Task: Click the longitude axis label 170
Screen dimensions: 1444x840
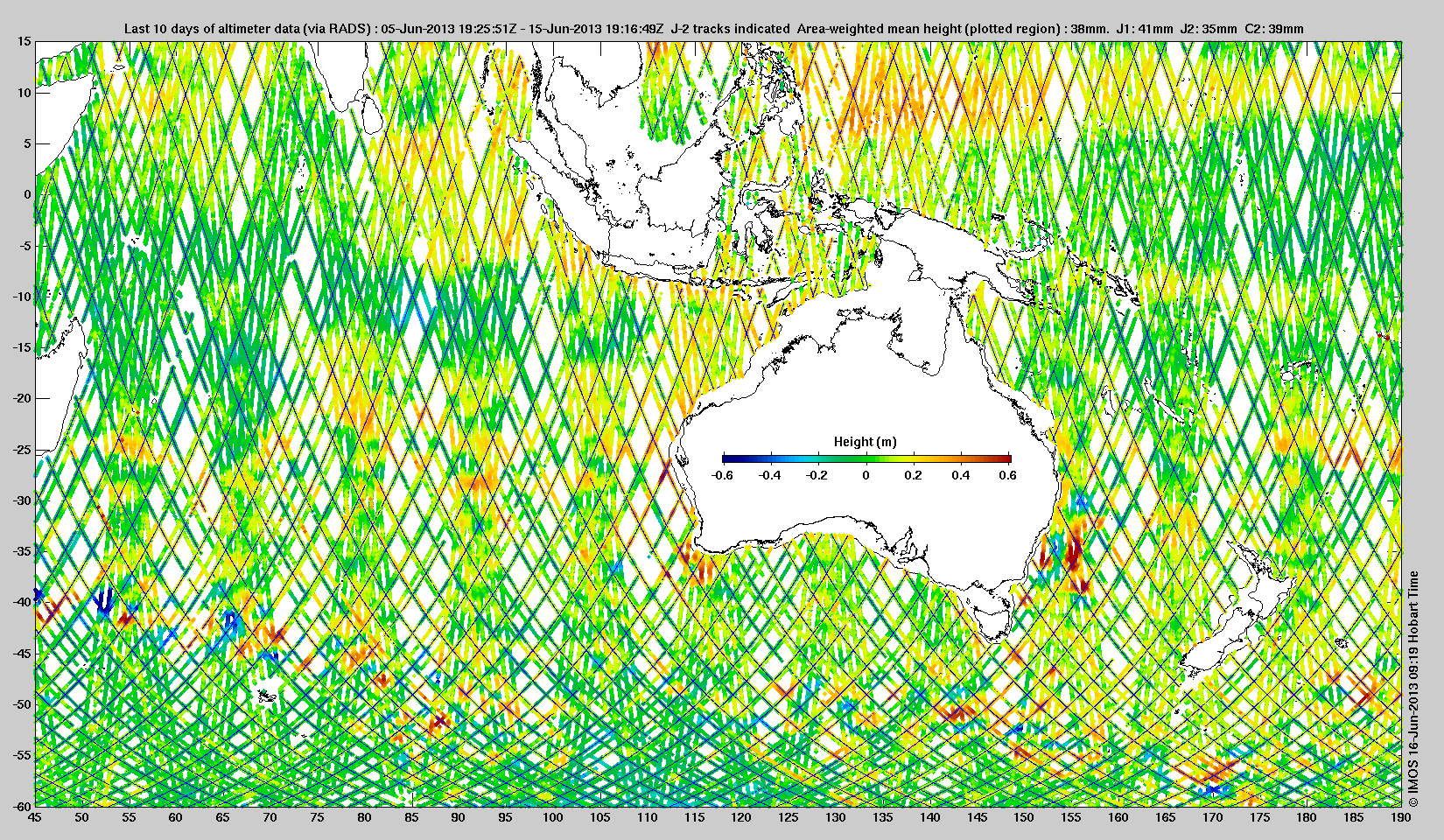Action: (1212, 817)
